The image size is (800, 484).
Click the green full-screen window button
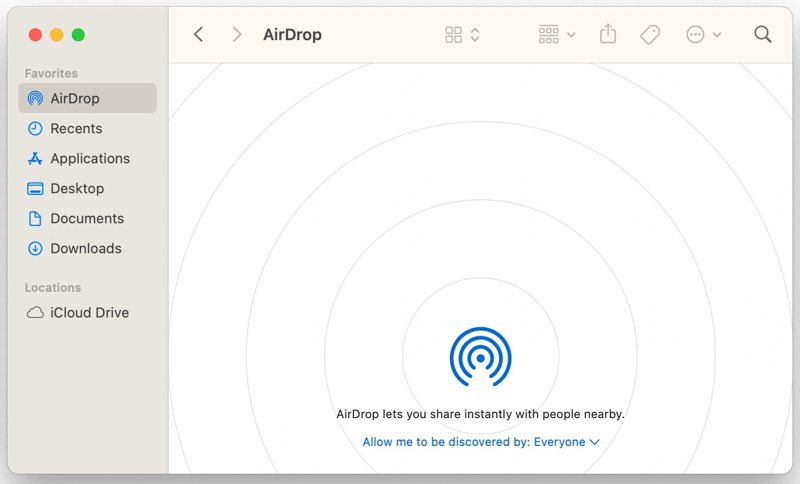click(78, 35)
